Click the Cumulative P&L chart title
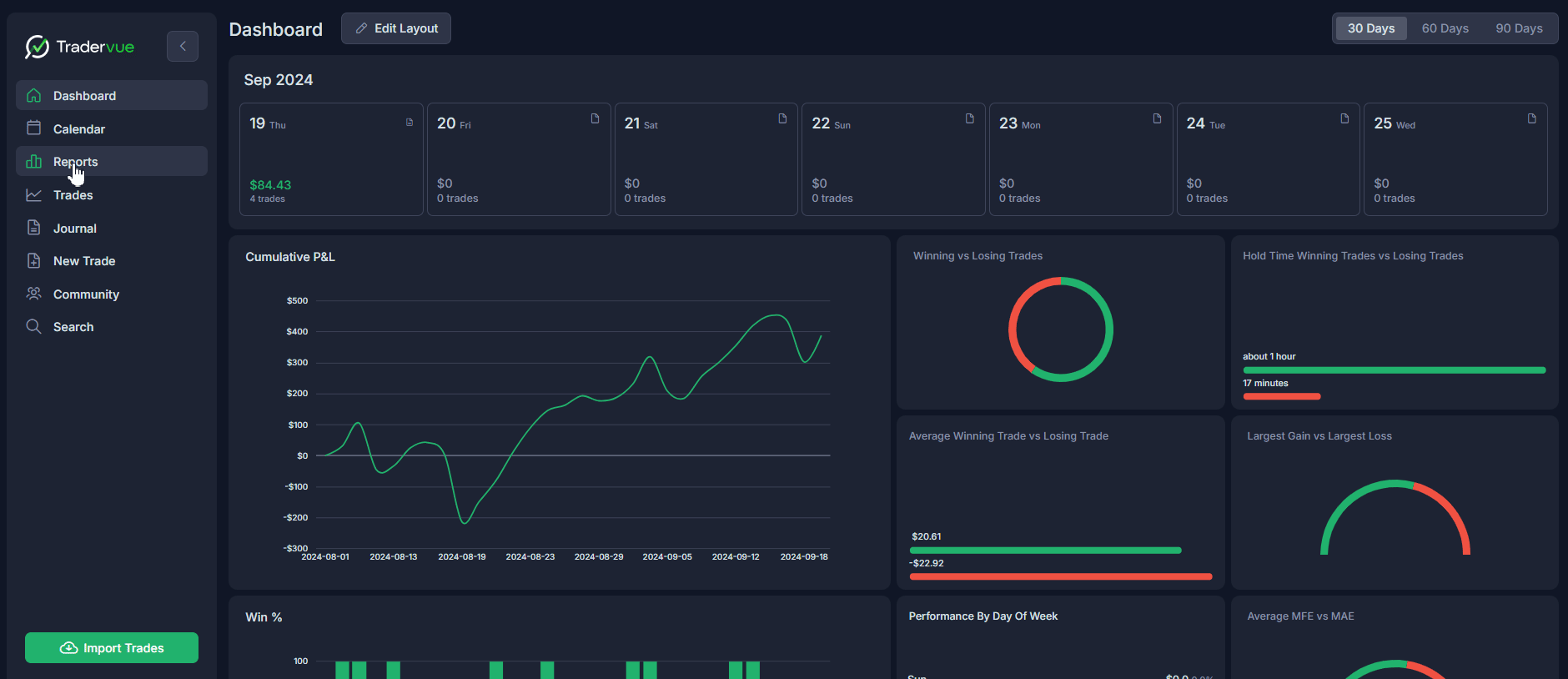This screenshot has height=679, width=1568. 290,257
